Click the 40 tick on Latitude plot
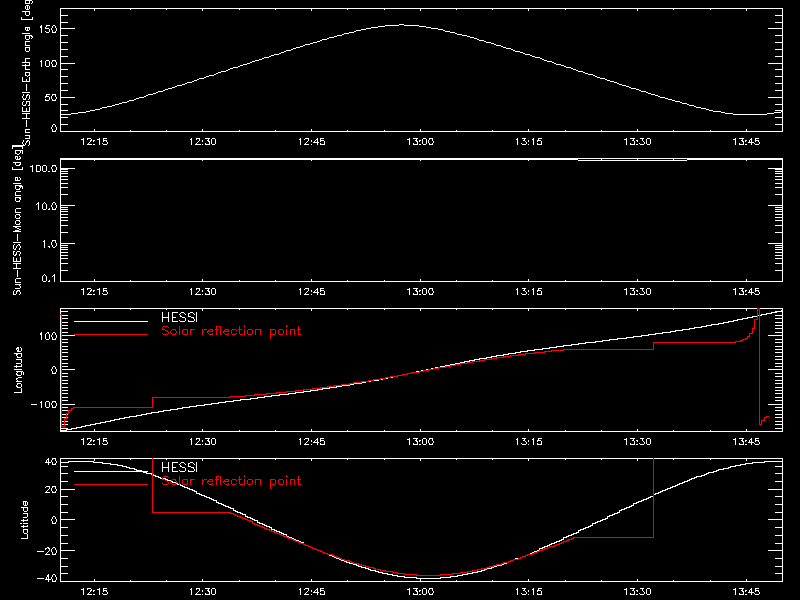800x600 pixels. 51,462
